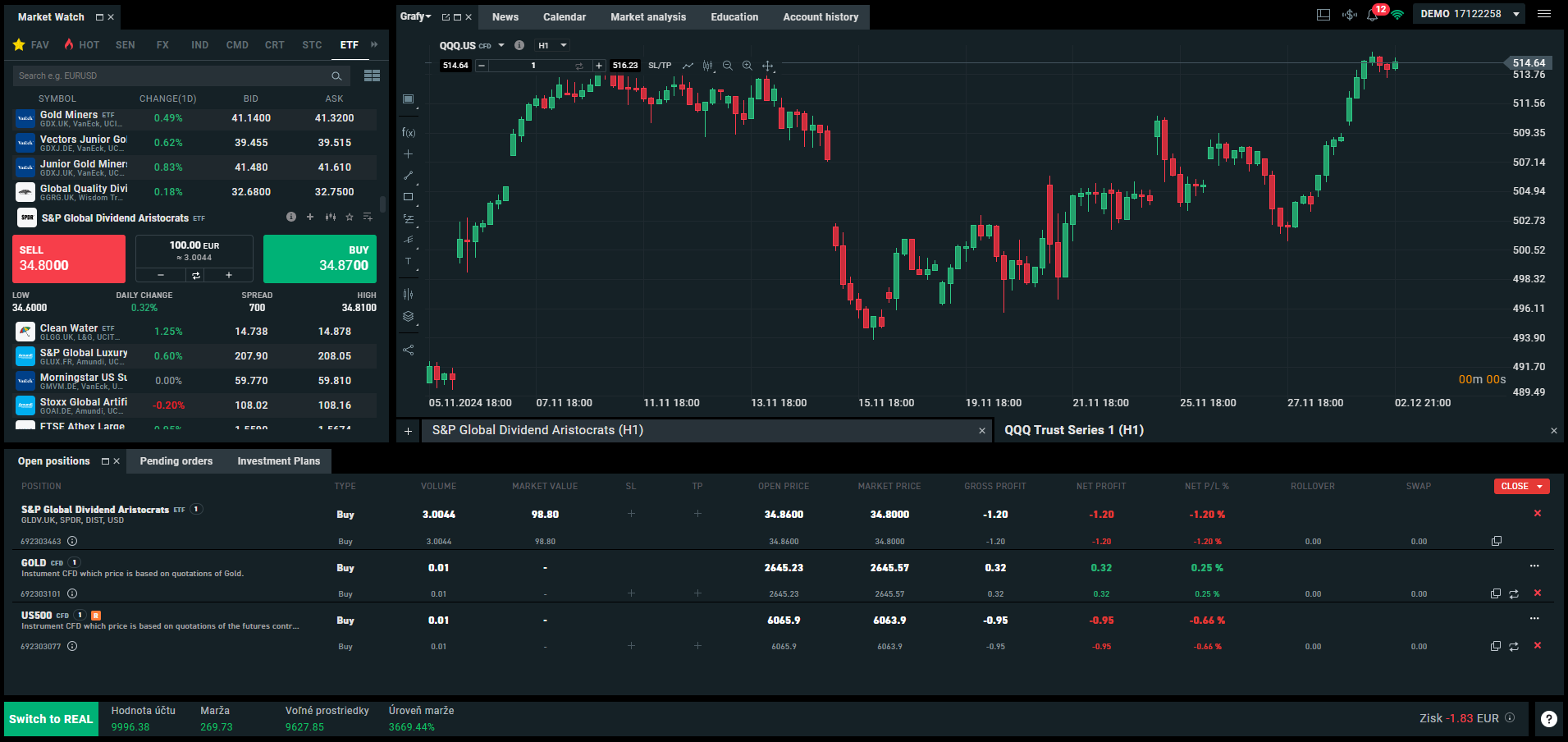Select the crosshair tool in chart toolbar
This screenshot has width=1568, height=742.
click(x=767, y=66)
